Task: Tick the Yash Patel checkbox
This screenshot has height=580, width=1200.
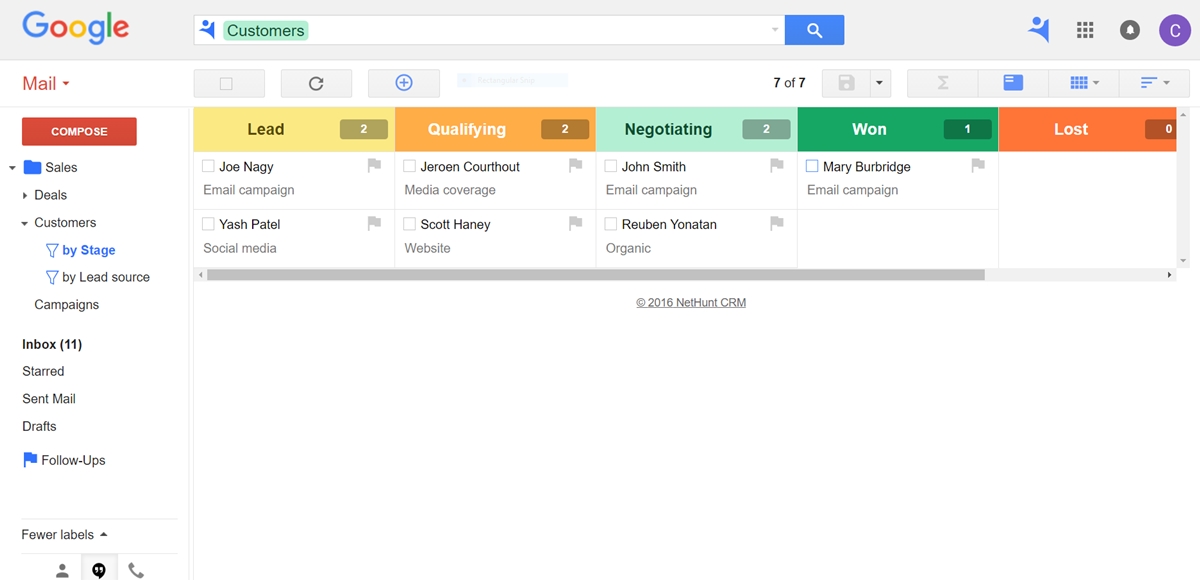Action: [x=208, y=224]
